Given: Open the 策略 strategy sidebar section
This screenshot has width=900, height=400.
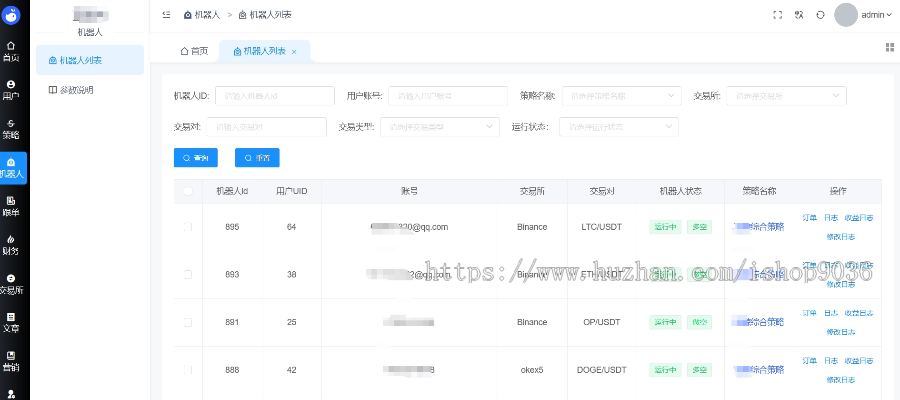Looking at the screenshot, I should point(11,129).
